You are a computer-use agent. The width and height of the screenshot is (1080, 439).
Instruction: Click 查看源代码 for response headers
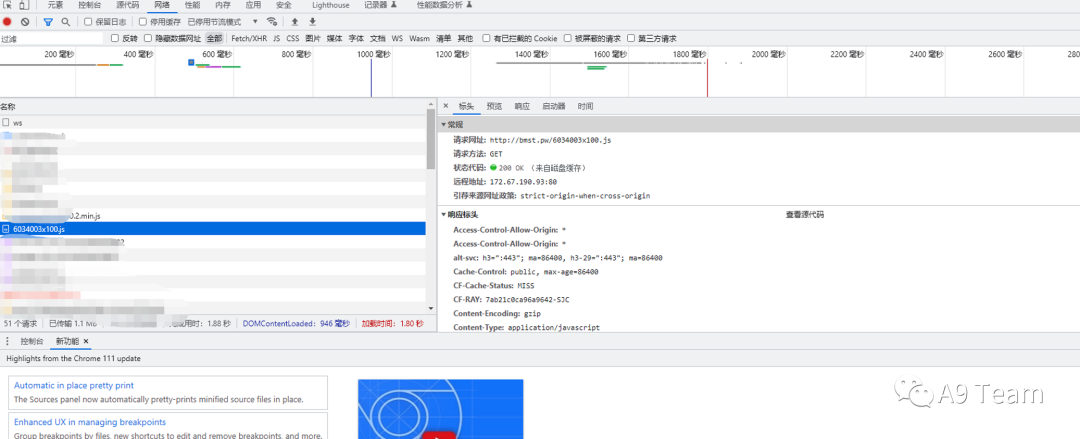(x=804, y=214)
